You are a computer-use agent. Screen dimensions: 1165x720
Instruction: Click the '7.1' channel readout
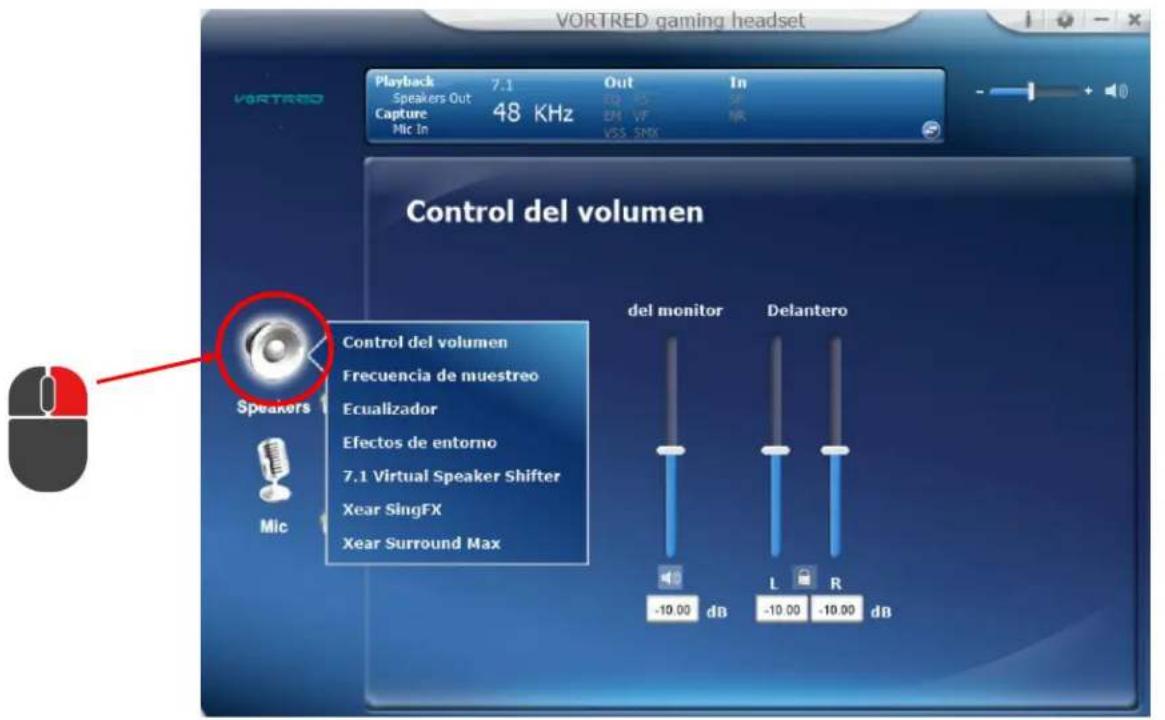pos(502,85)
